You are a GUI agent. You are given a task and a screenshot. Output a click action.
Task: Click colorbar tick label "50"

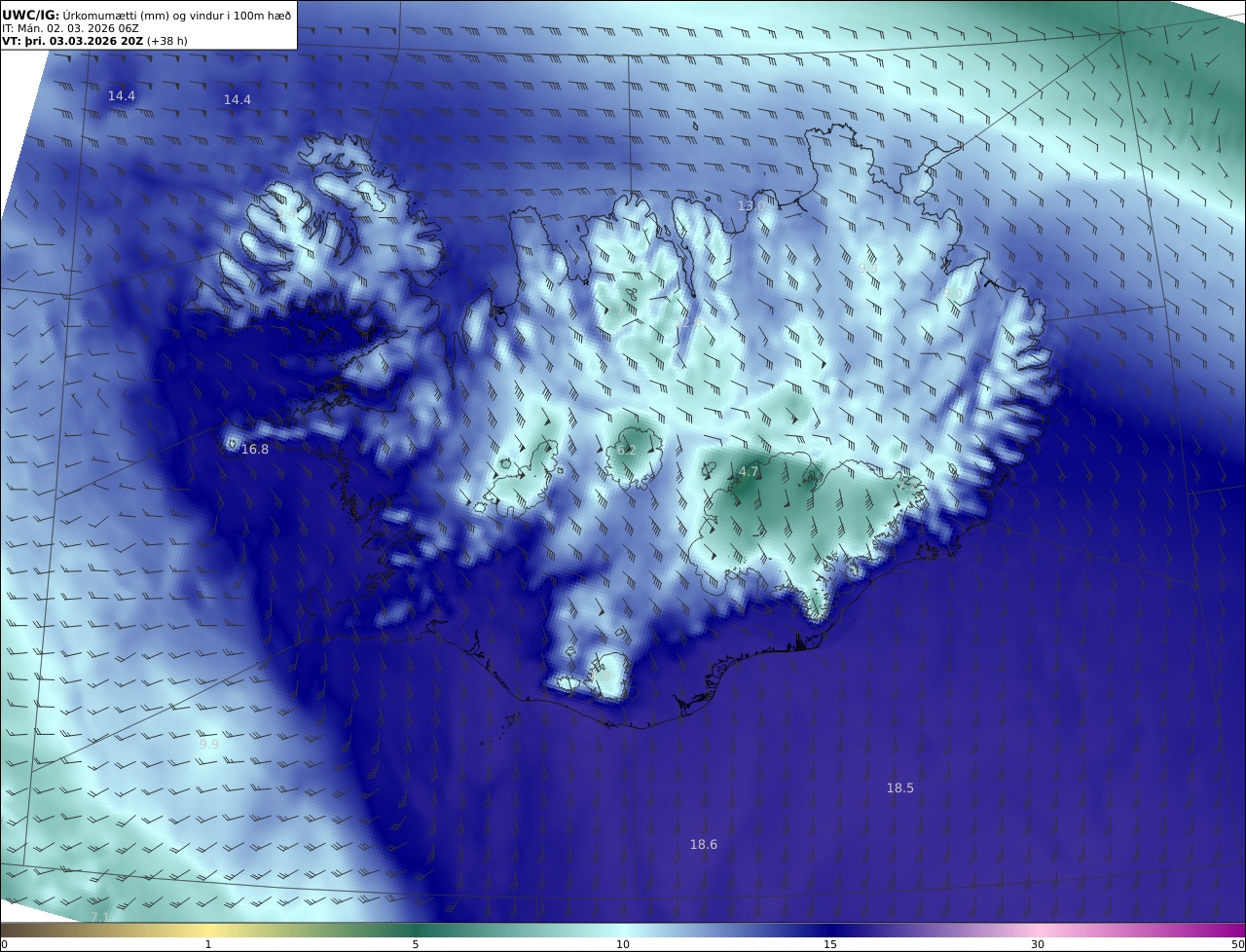coord(1237,944)
